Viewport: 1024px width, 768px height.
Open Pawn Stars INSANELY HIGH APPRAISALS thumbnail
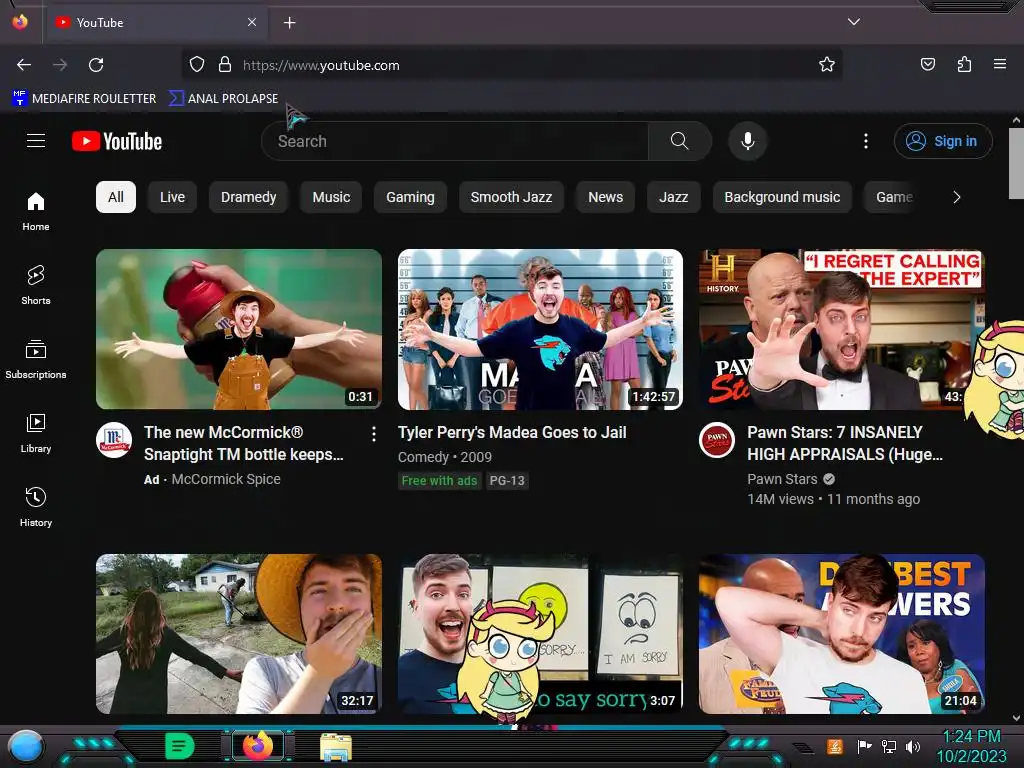(842, 329)
